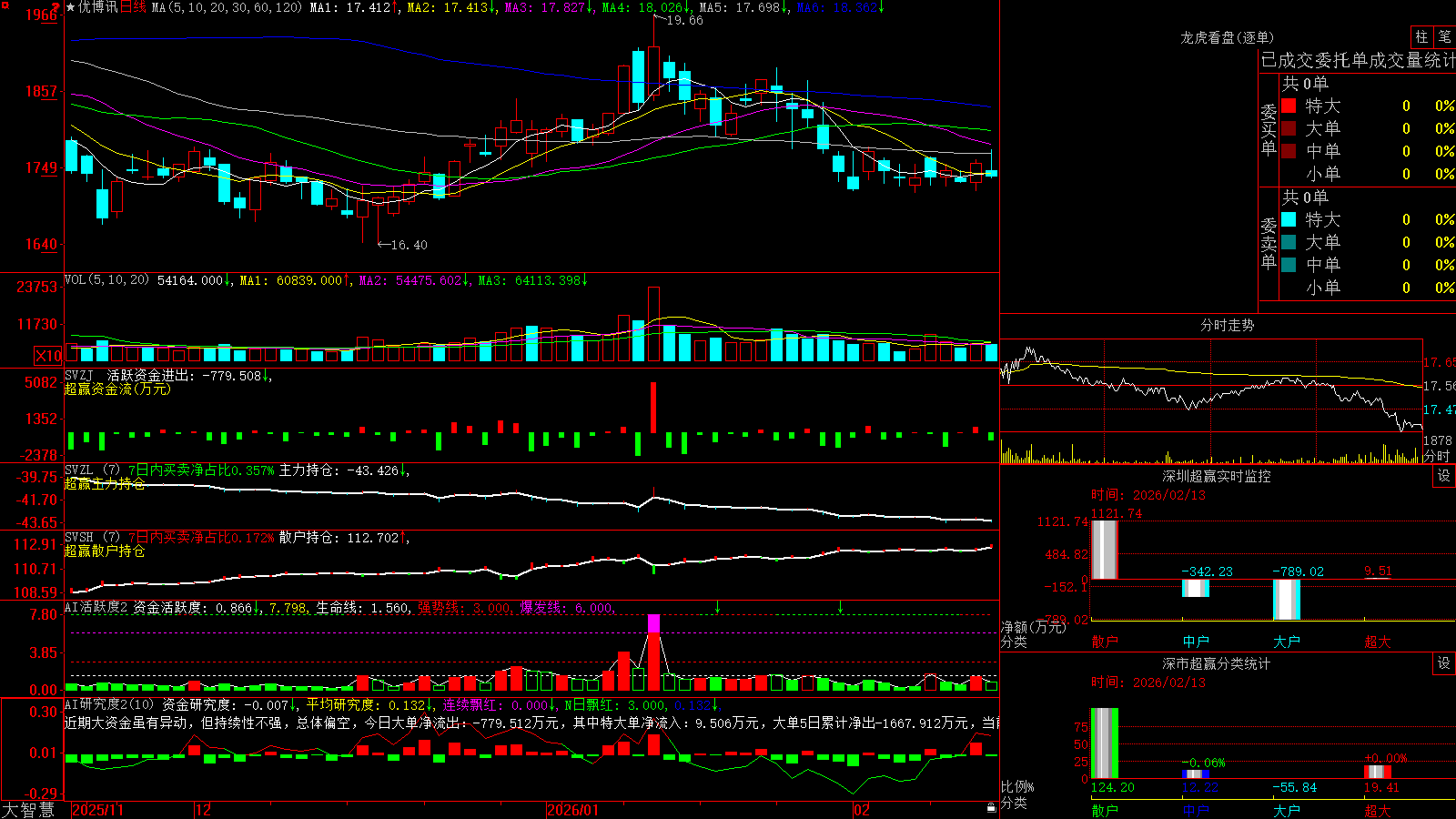This screenshot has width=1456, height=819.
Task: Open settings 设 for 深市超赢分类统计
Action: click(1444, 663)
